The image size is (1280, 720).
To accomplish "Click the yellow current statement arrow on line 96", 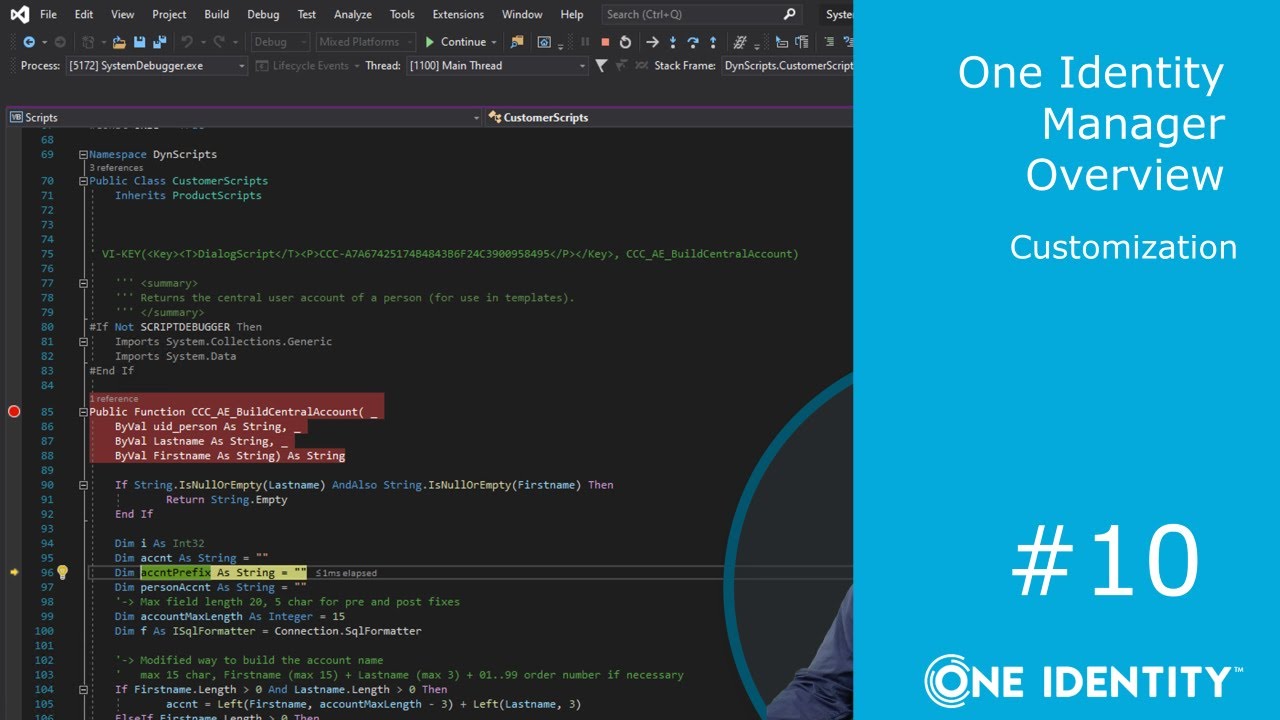I will pyautogui.click(x=14, y=572).
